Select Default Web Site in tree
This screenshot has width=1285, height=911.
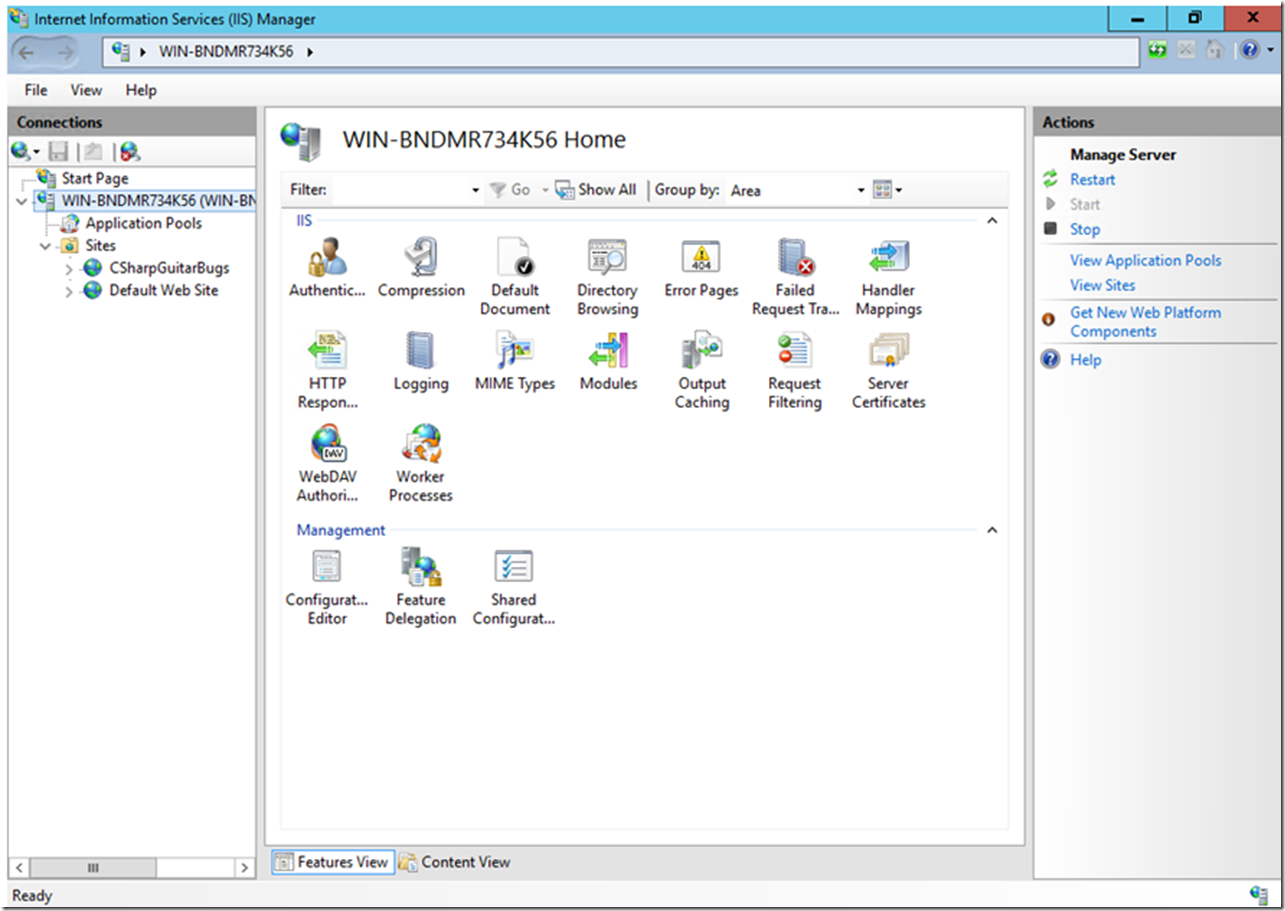(163, 290)
